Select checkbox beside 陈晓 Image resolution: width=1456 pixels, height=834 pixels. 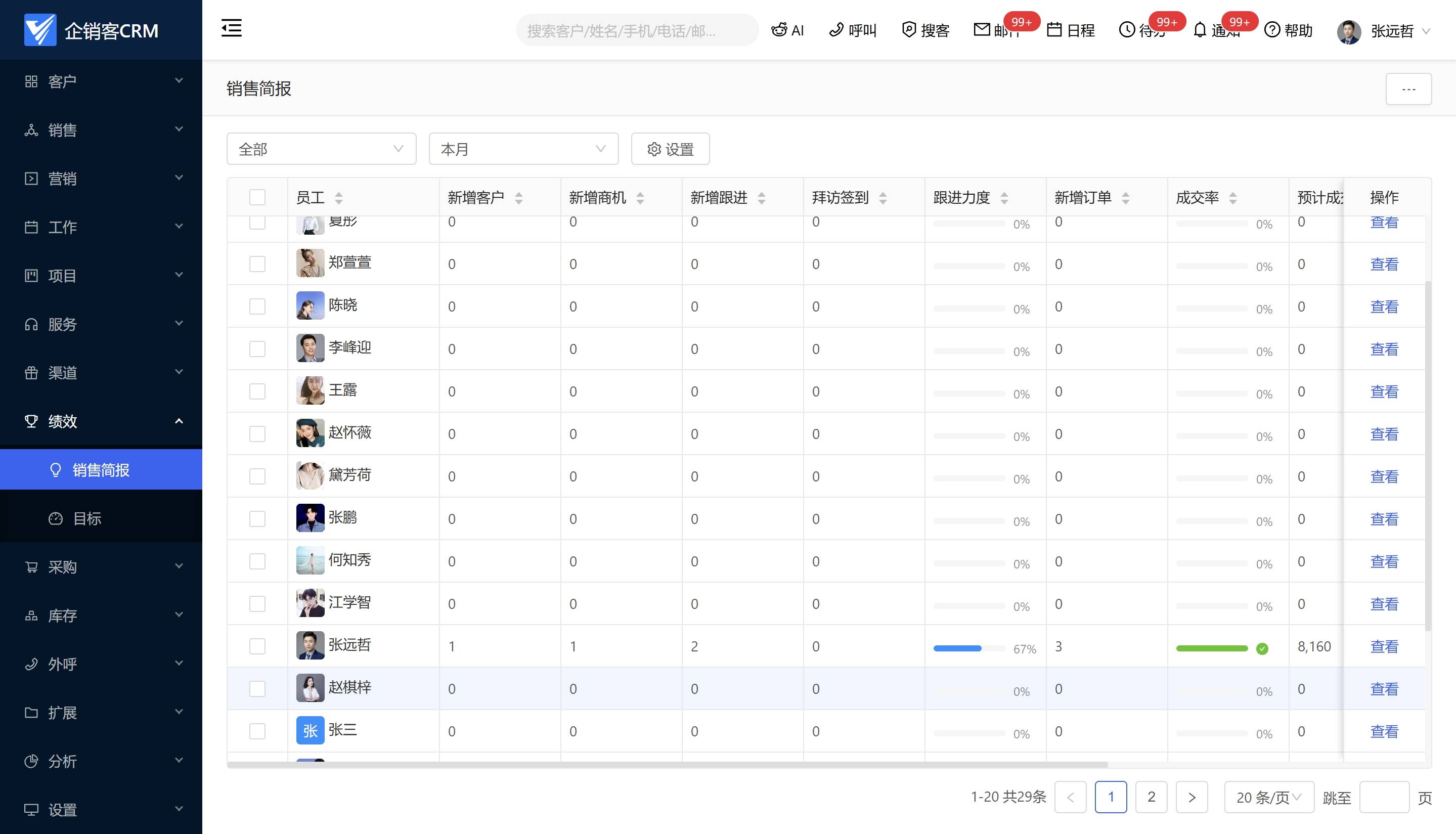click(x=257, y=306)
